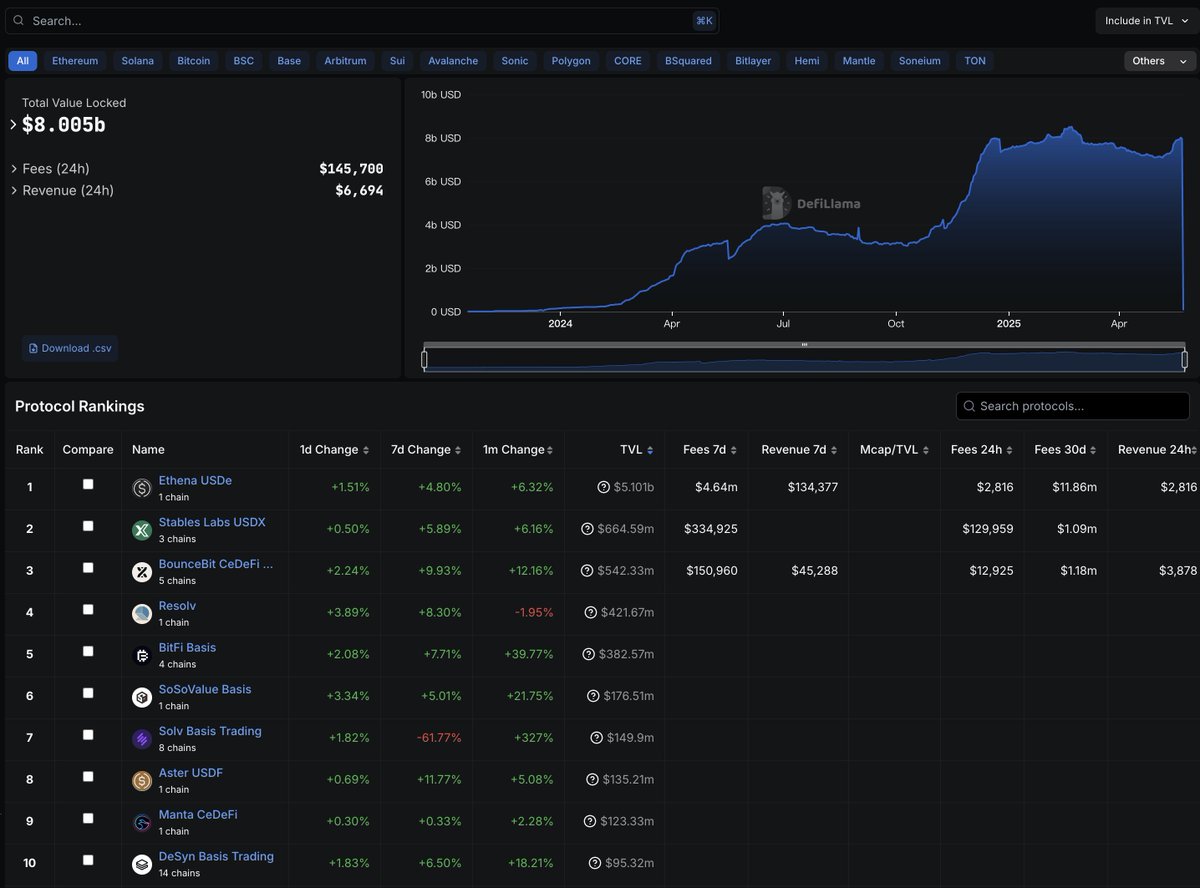Click the DeSyn Basis Trading logo icon
The height and width of the screenshot is (888, 1200).
[x=142, y=864]
